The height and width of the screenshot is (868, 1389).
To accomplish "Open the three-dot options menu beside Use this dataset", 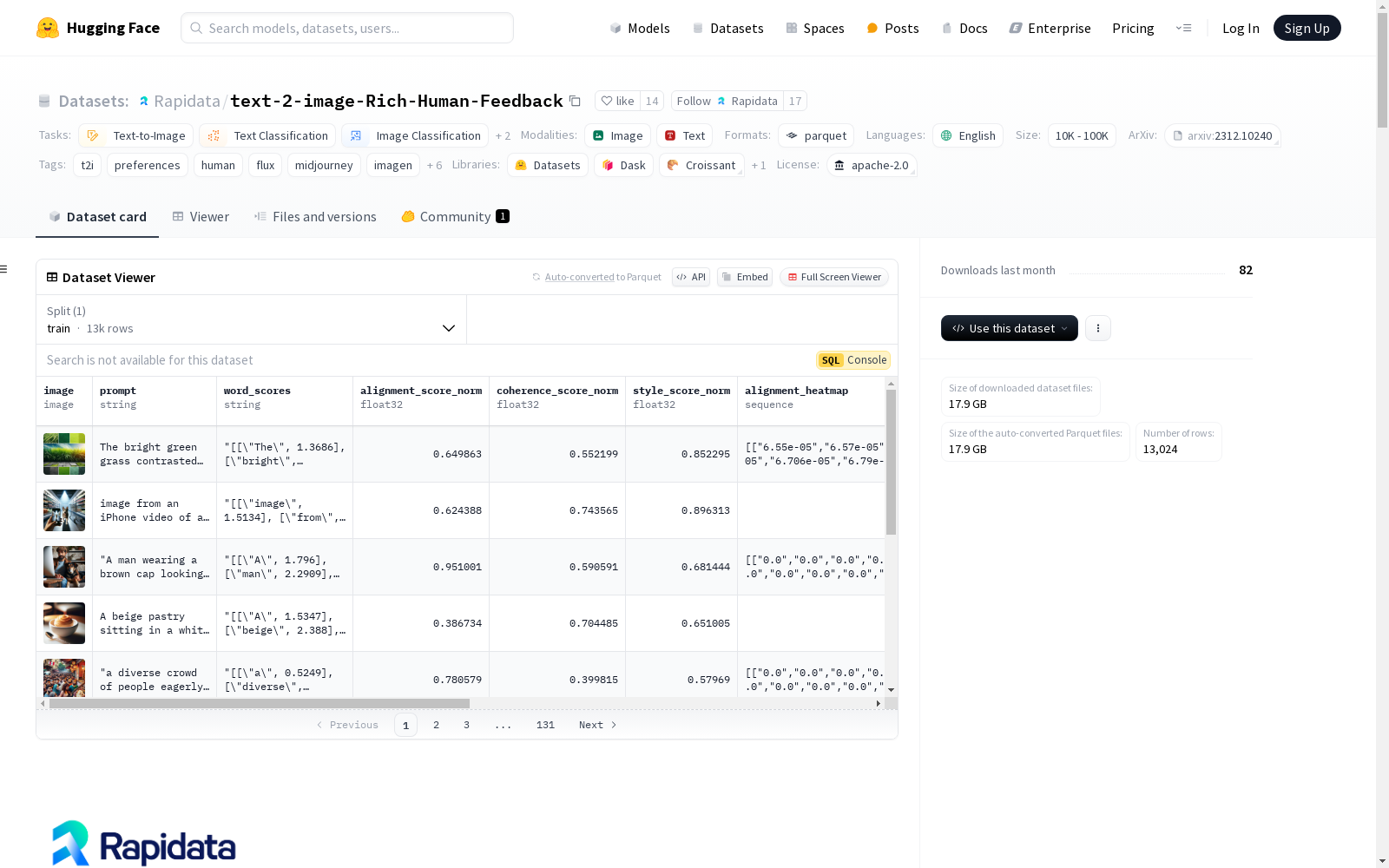I will pyautogui.click(x=1097, y=328).
